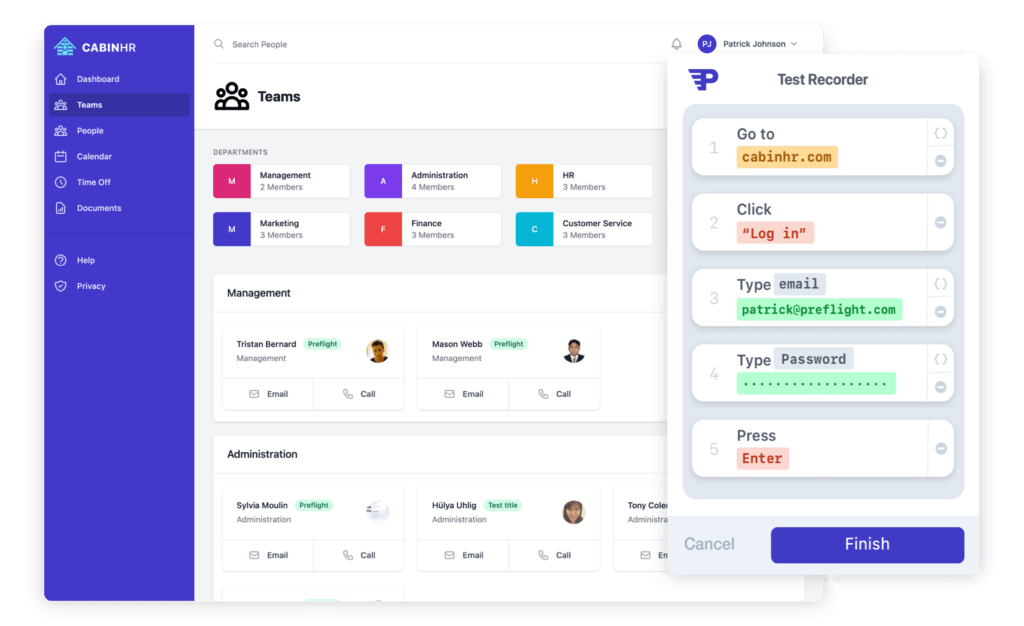Open Dashboard in the sidebar
Viewport: 1024px width, 626px height.
coord(97,79)
